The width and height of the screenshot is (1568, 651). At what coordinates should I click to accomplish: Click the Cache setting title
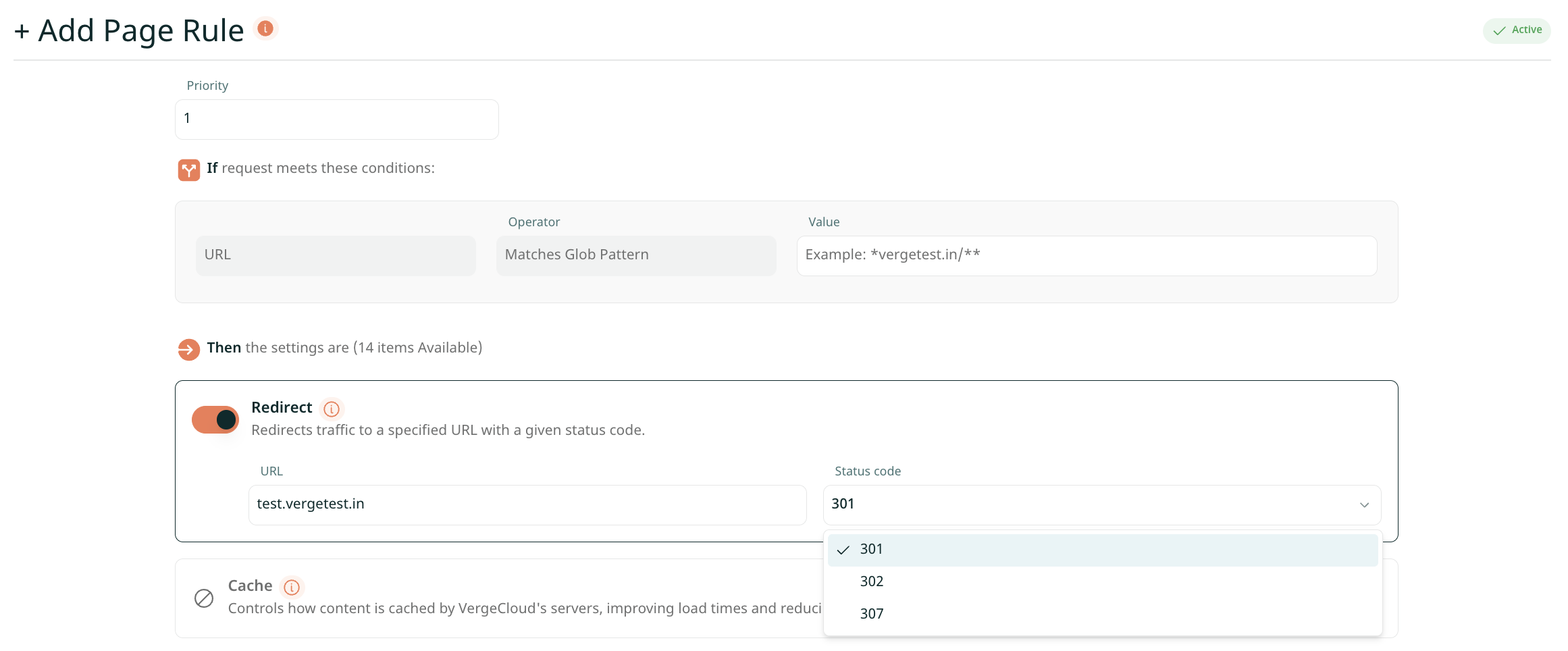click(250, 586)
